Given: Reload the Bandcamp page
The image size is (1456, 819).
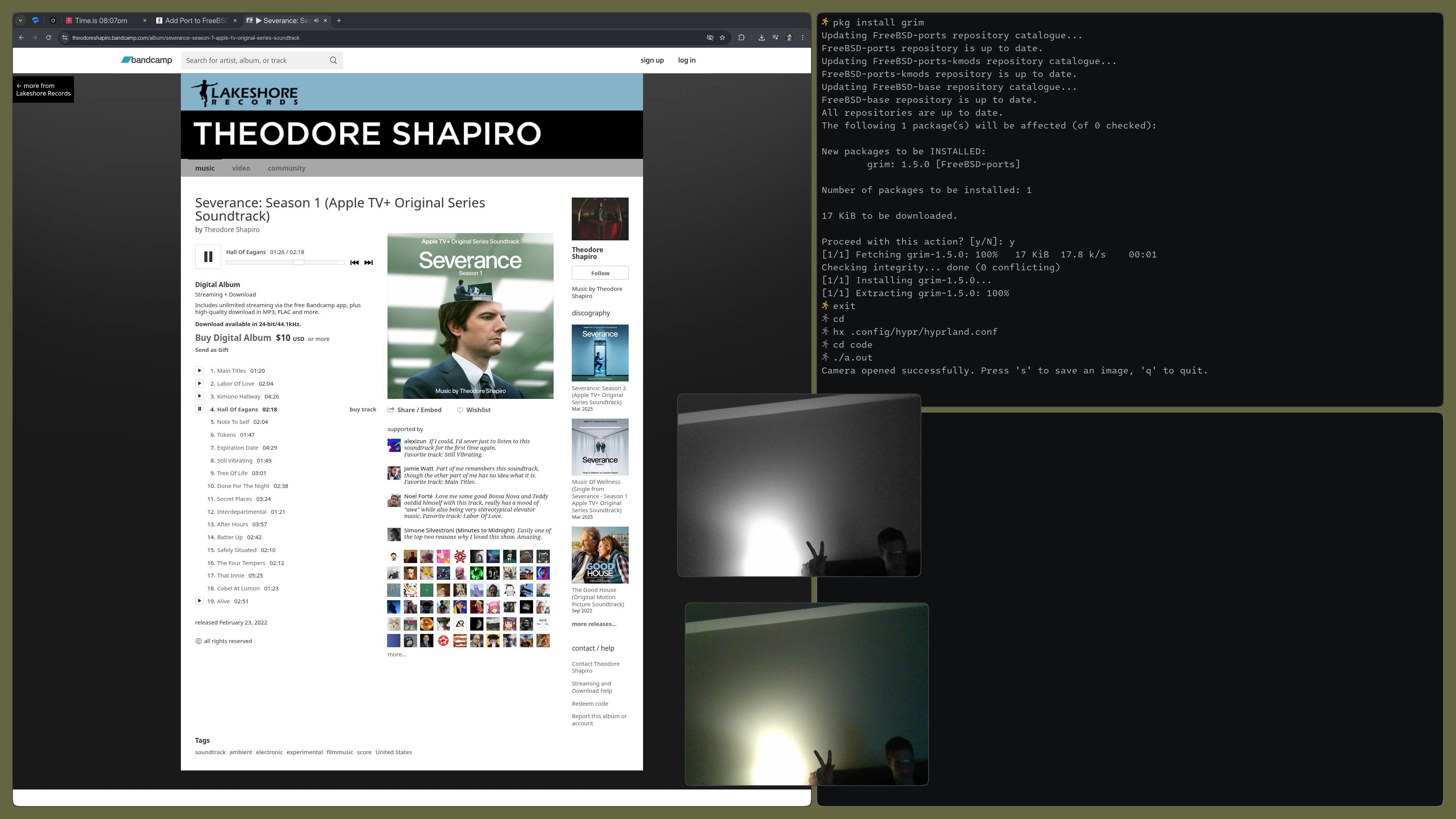Looking at the screenshot, I should click(x=49, y=38).
